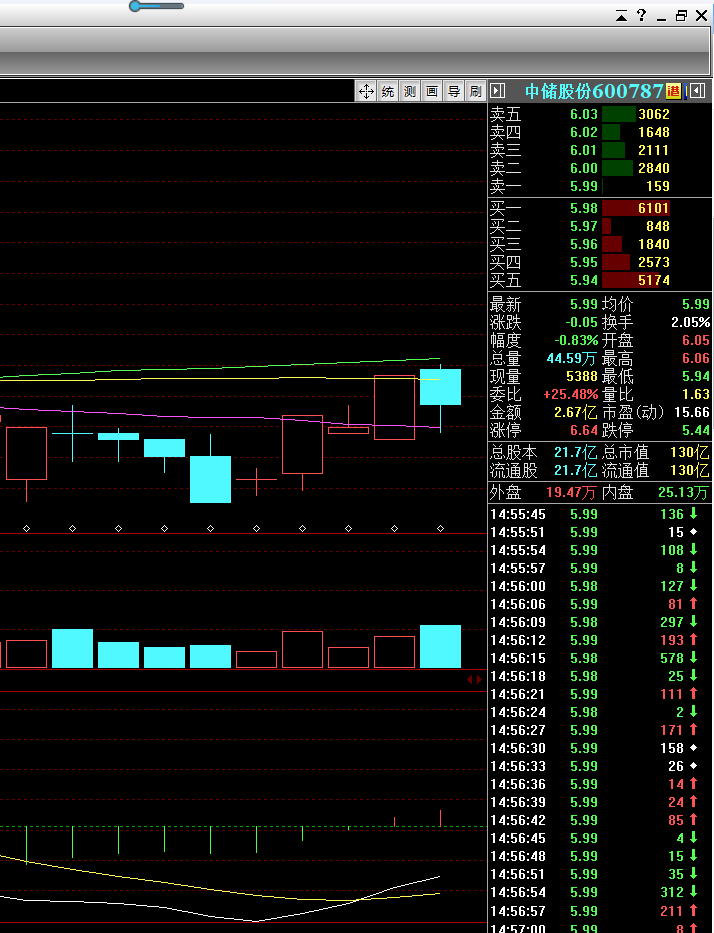Image resolution: width=714 pixels, height=933 pixels.
Task: Click panel arrow icon right of 港 badge
Action: [x=697, y=91]
